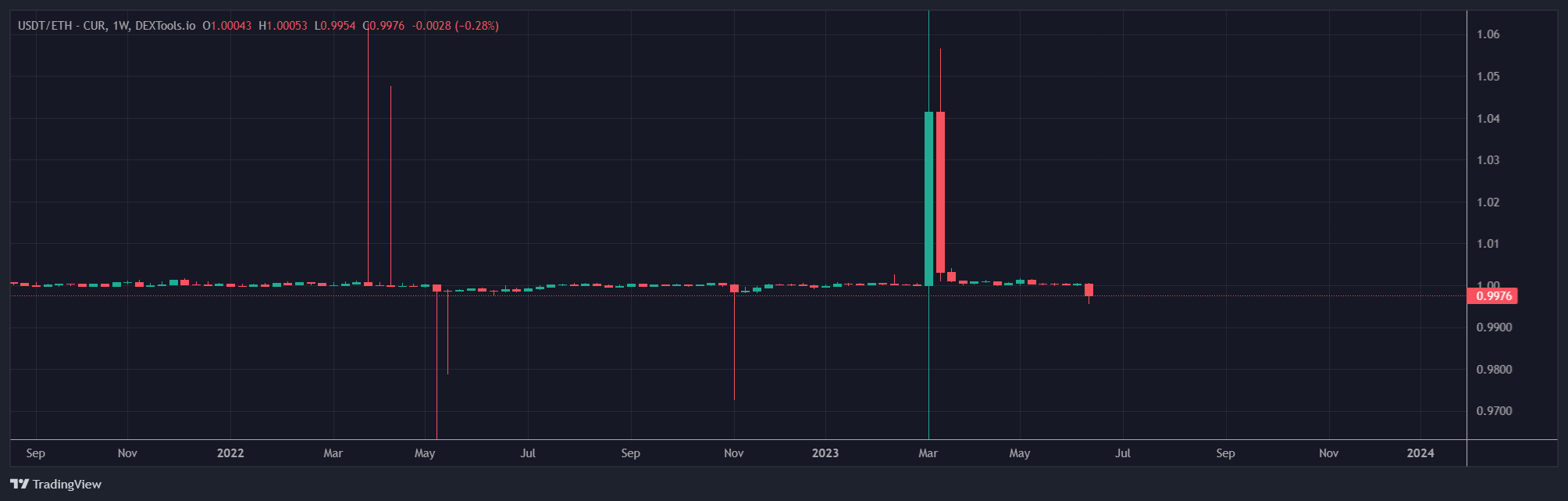Click the TradingView logo icon
Viewport: 1568px width, 501px height.
(x=20, y=484)
